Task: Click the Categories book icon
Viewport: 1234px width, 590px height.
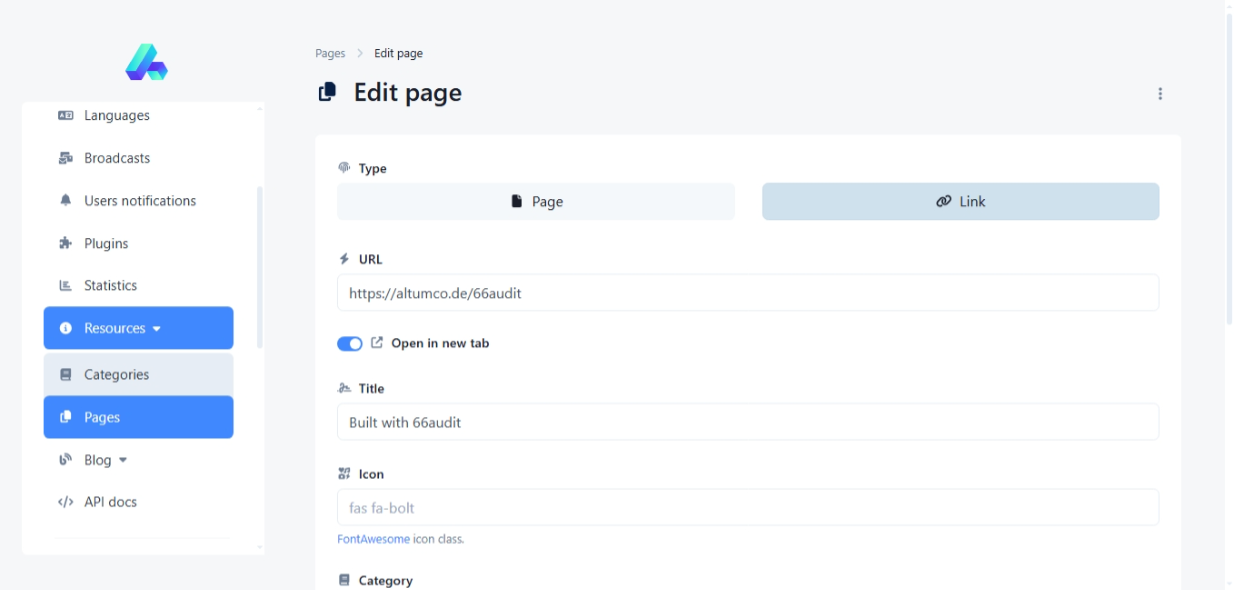Action: (66, 375)
